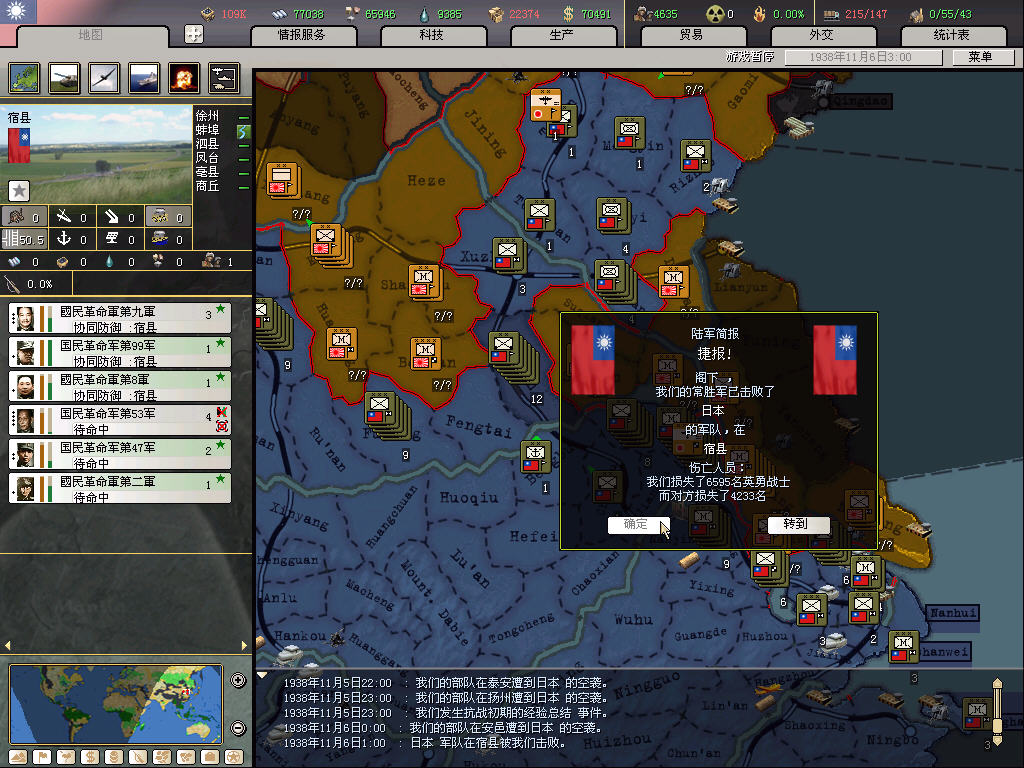The image size is (1024, 768).
Task: Select the Japanese air unit counter near Jining
Action: point(545,105)
